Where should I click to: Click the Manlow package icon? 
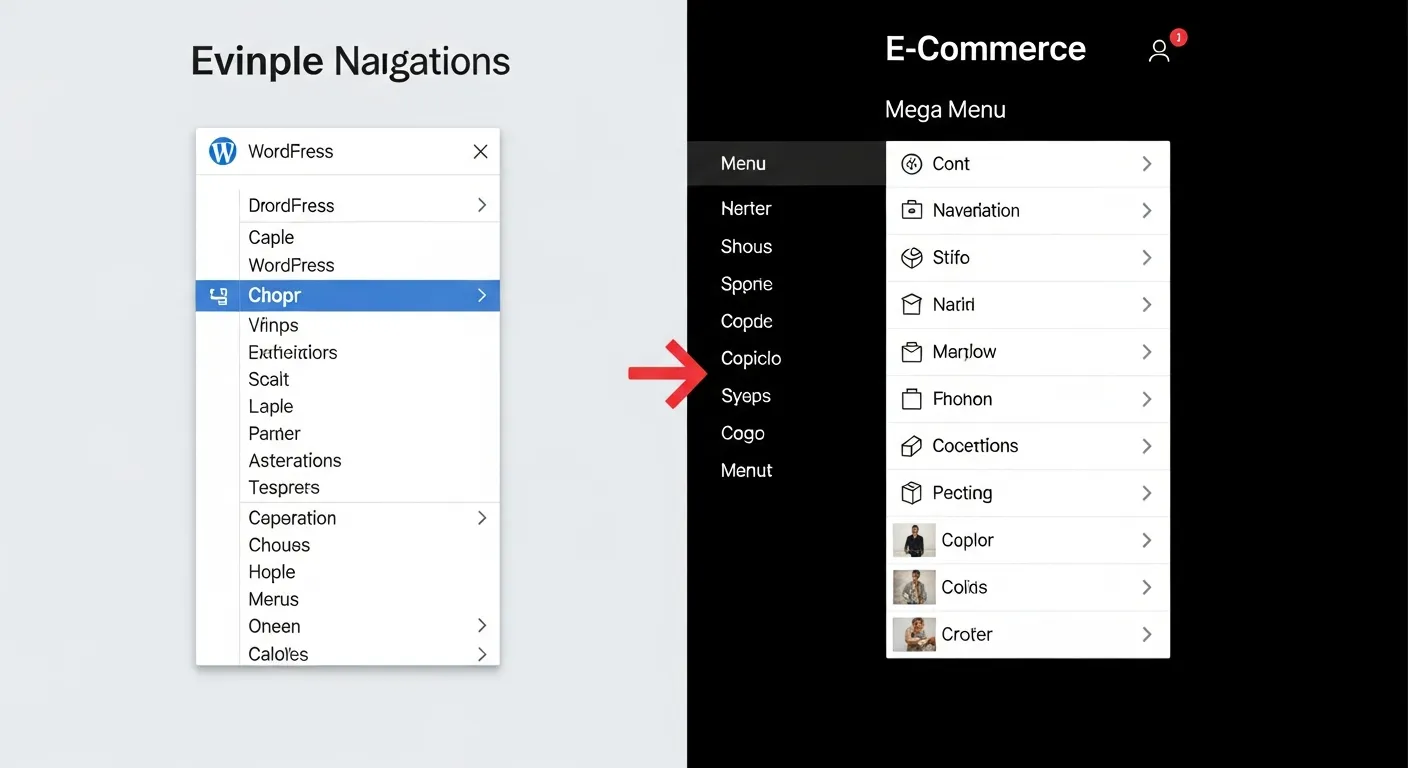[x=911, y=352]
